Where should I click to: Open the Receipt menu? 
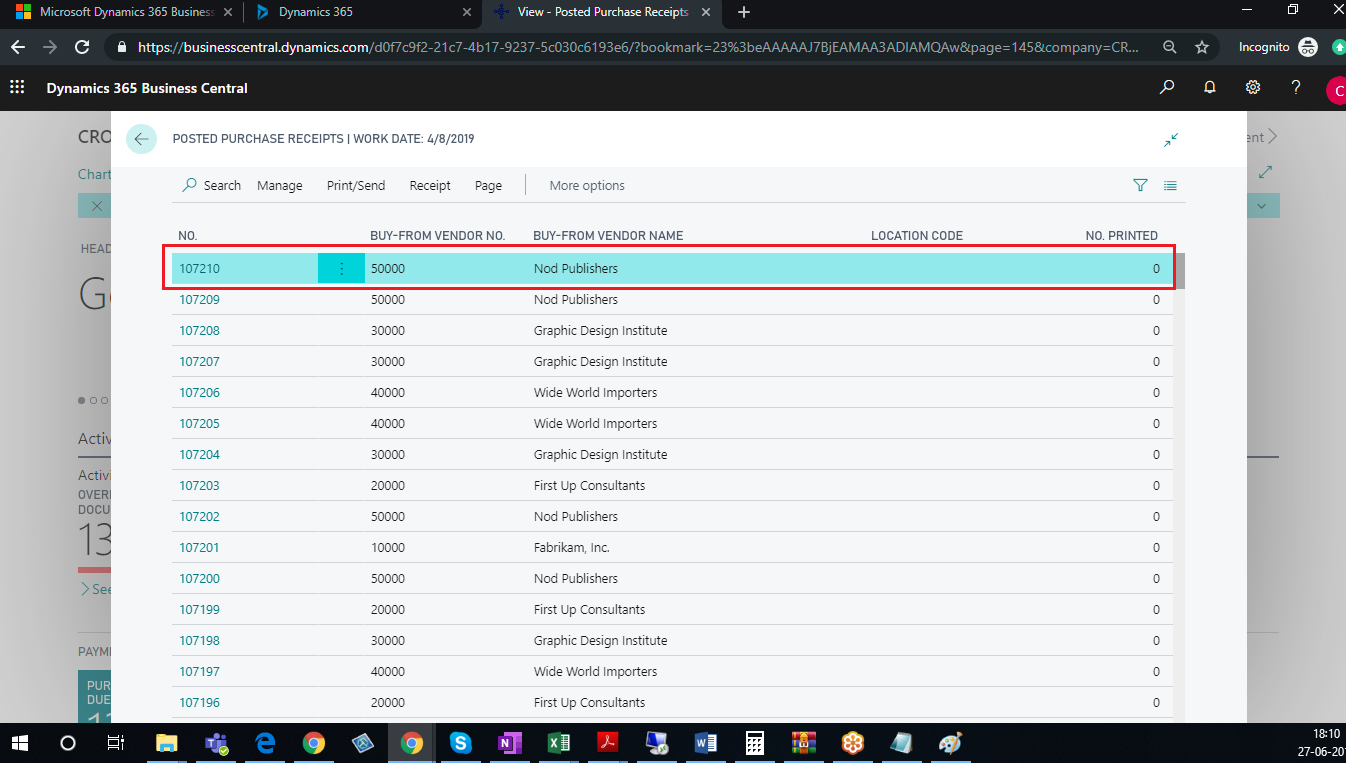[430, 185]
